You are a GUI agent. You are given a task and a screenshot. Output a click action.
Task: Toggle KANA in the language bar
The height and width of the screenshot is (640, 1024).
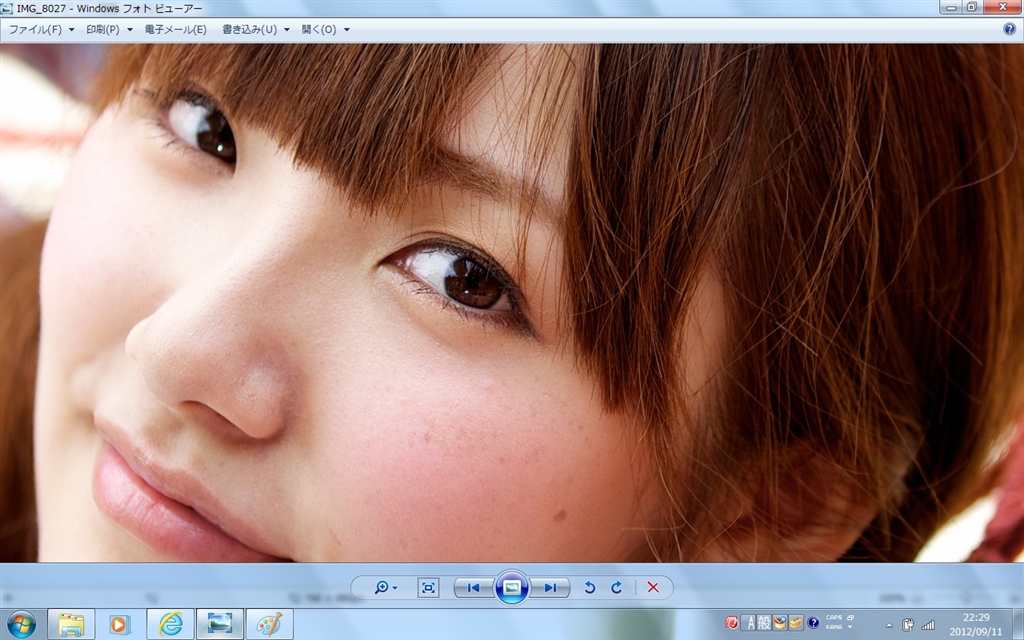(833, 627)
